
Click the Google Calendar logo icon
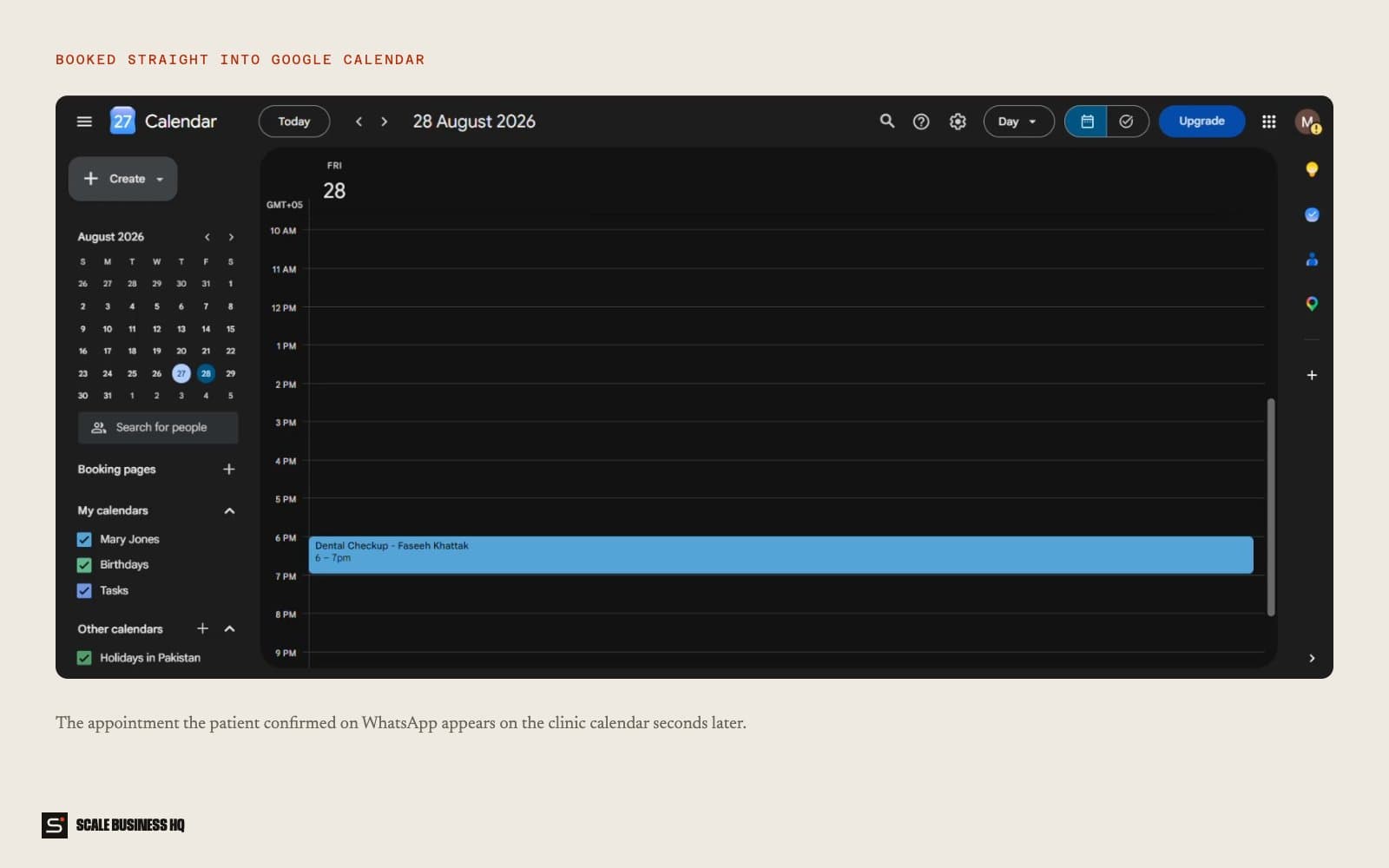[x=122, y=122]
